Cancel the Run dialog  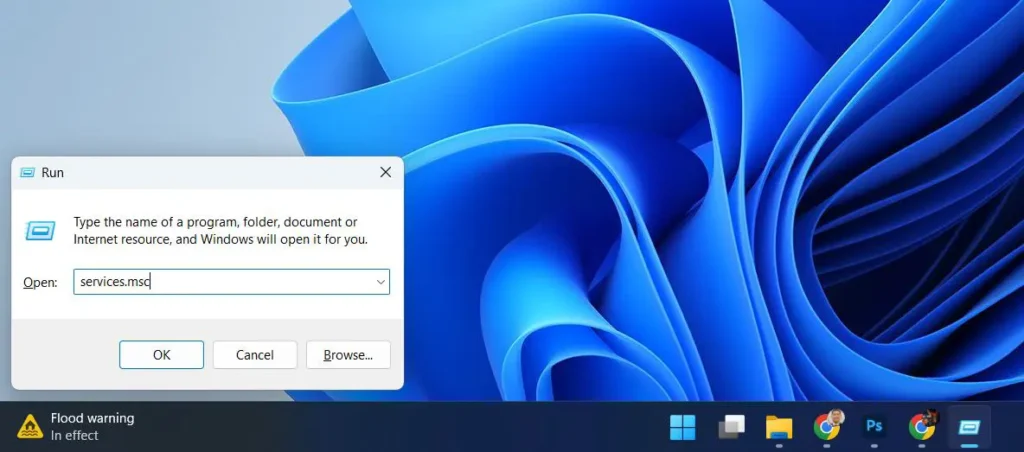(x=255, y=355)
